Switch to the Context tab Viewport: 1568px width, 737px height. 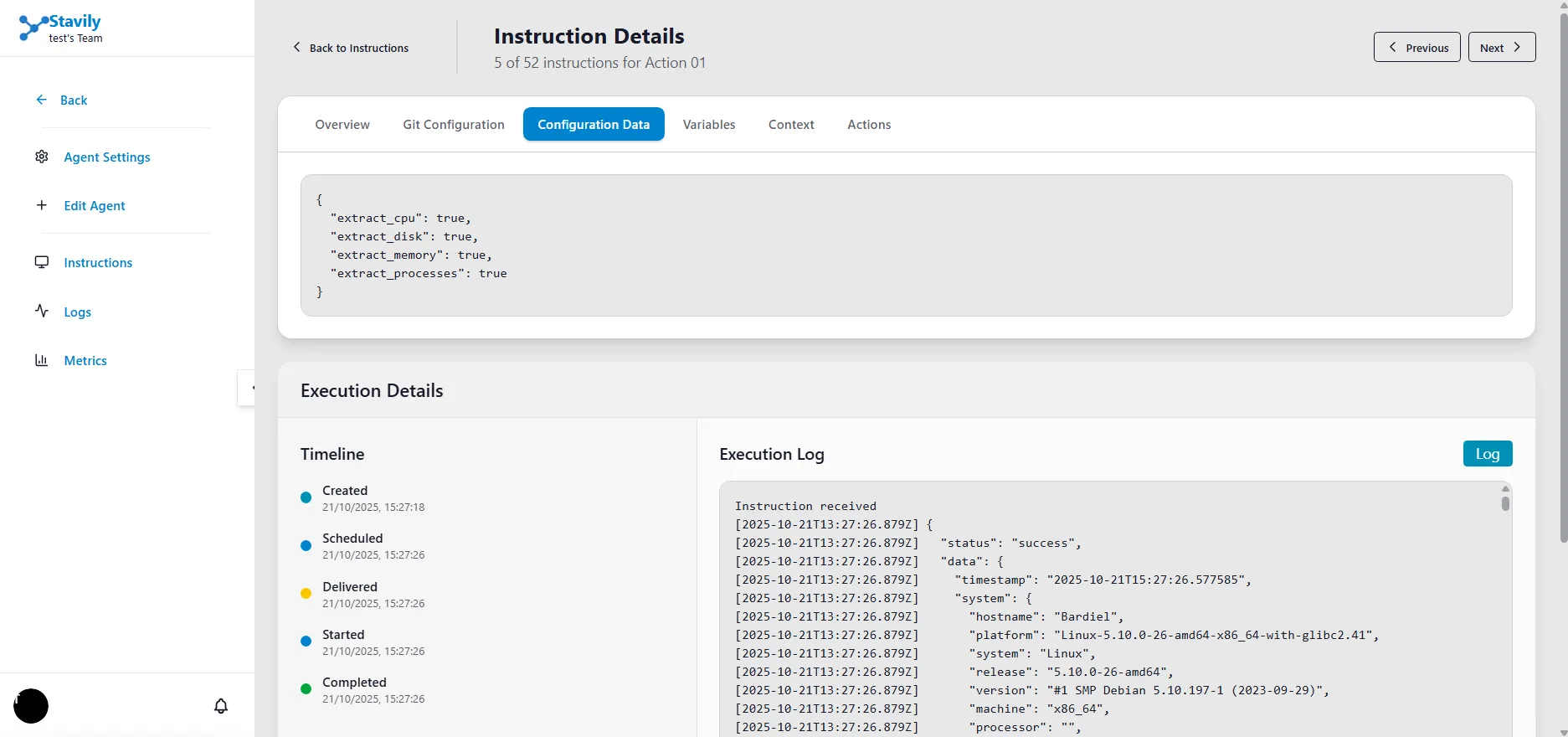coord(791,124)
